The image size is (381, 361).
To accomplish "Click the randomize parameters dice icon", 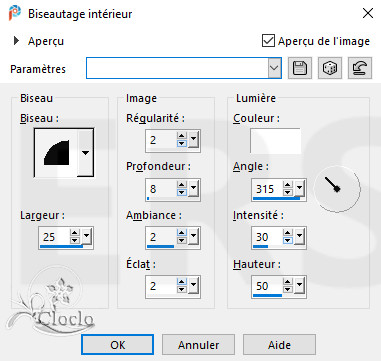I will (330, 68).
